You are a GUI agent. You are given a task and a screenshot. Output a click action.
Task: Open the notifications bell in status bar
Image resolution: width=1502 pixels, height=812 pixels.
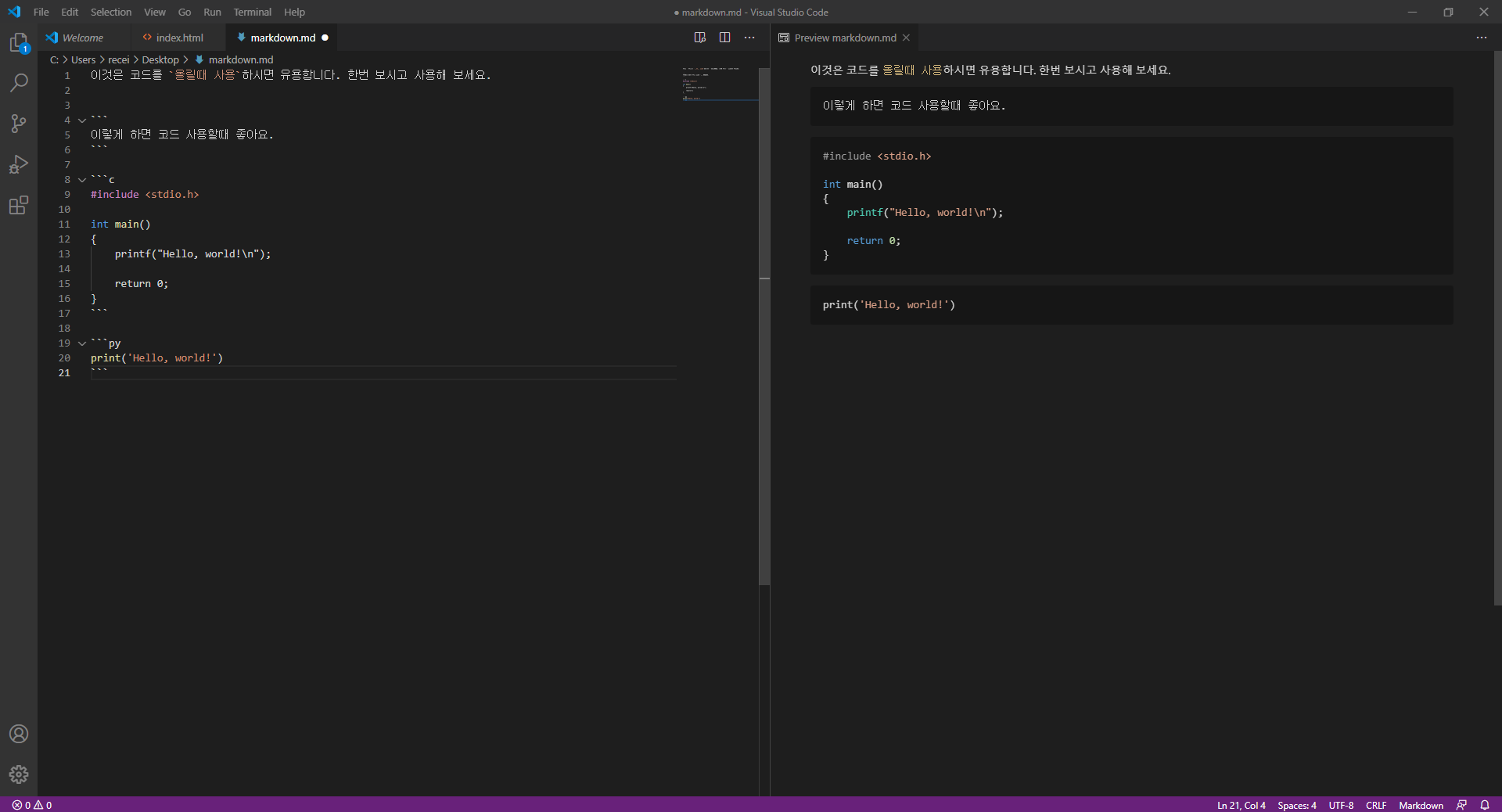[1485, 805]
